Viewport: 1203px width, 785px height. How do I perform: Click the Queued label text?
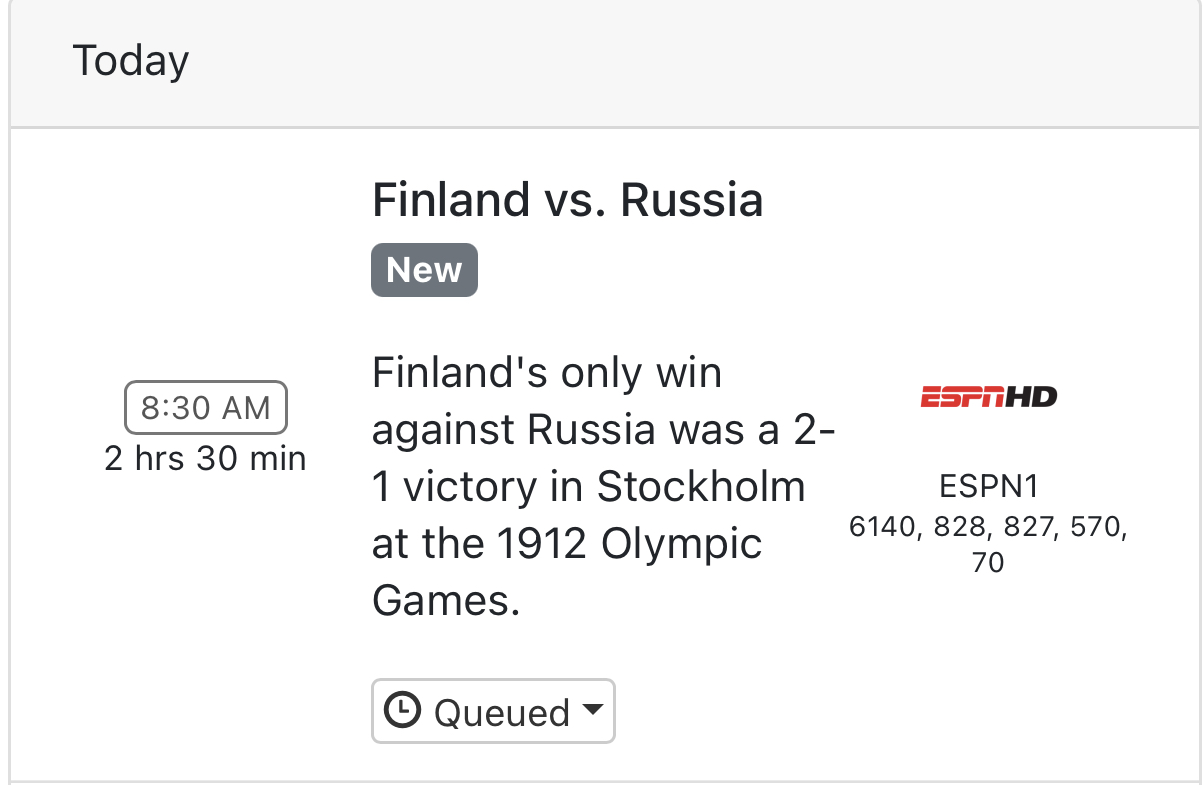click(x=501, y=712)
